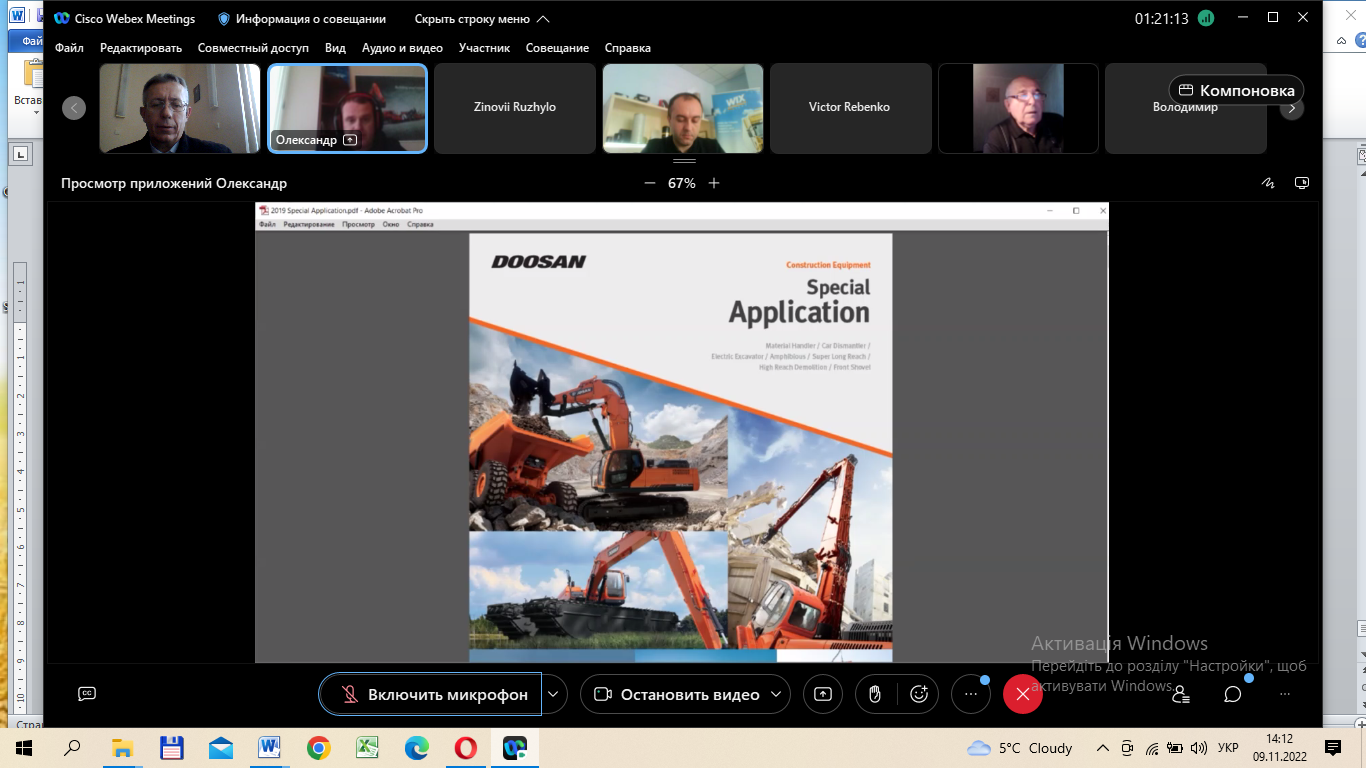Viewport: 1366px width, 768px height.
Task: Open the weather widget showing 5°C Cloudy
Action: tap(1020, 748)
